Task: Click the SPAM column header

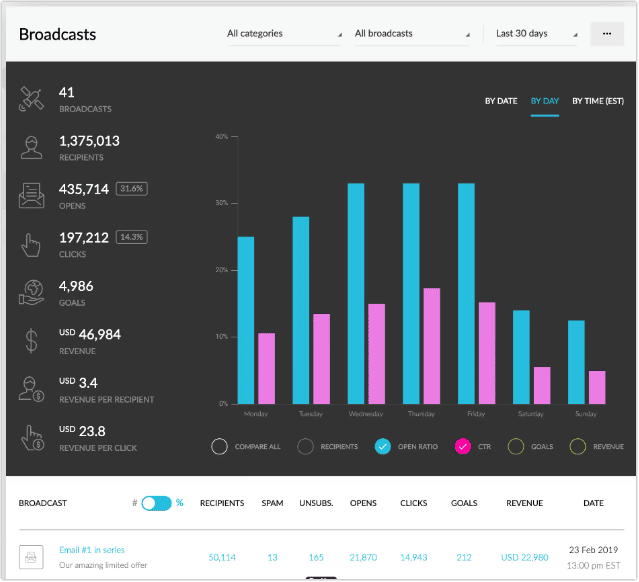Action: coord(272,503)
